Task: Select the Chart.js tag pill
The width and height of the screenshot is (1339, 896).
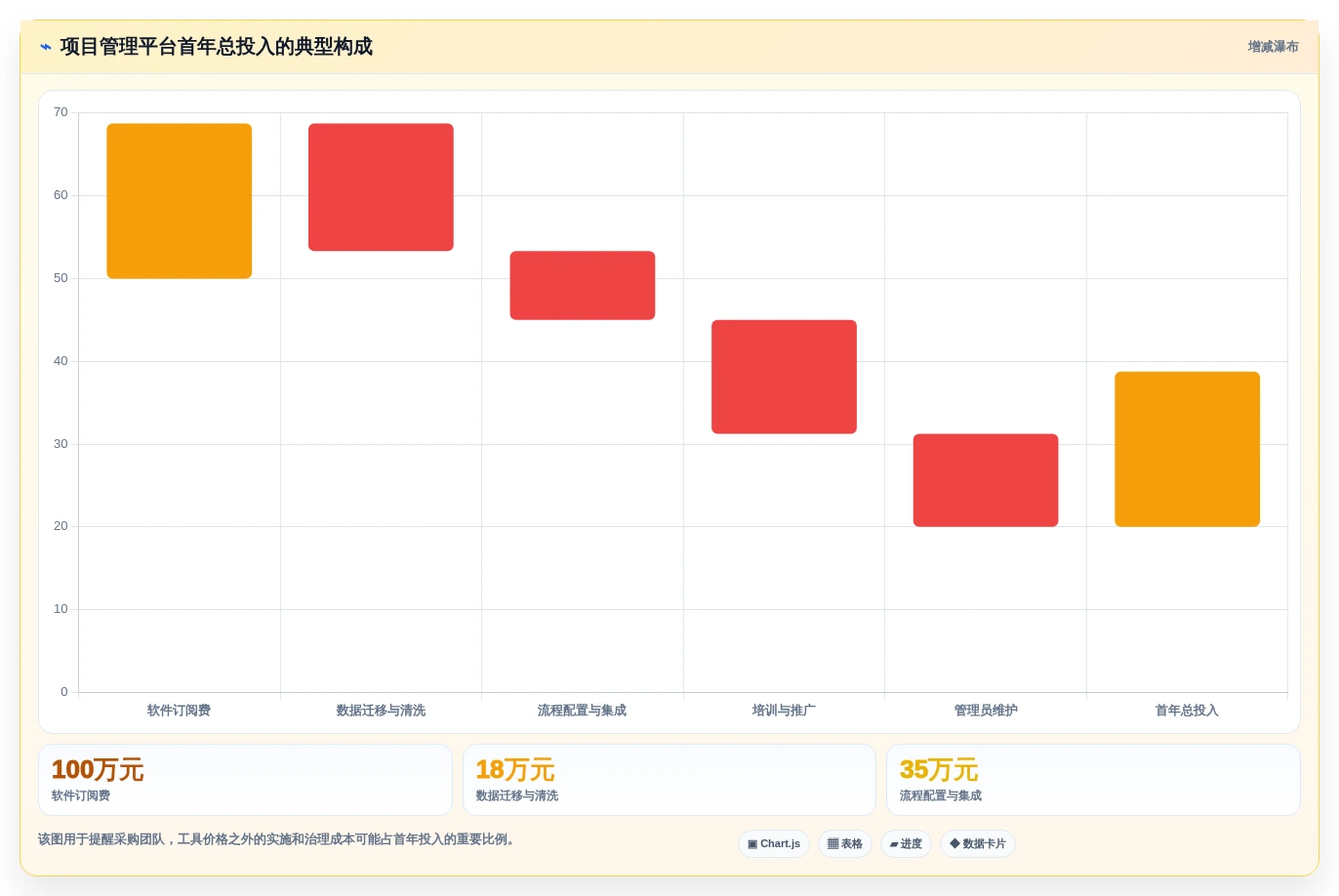Action: pyautogui.click(x=774, y=843)
